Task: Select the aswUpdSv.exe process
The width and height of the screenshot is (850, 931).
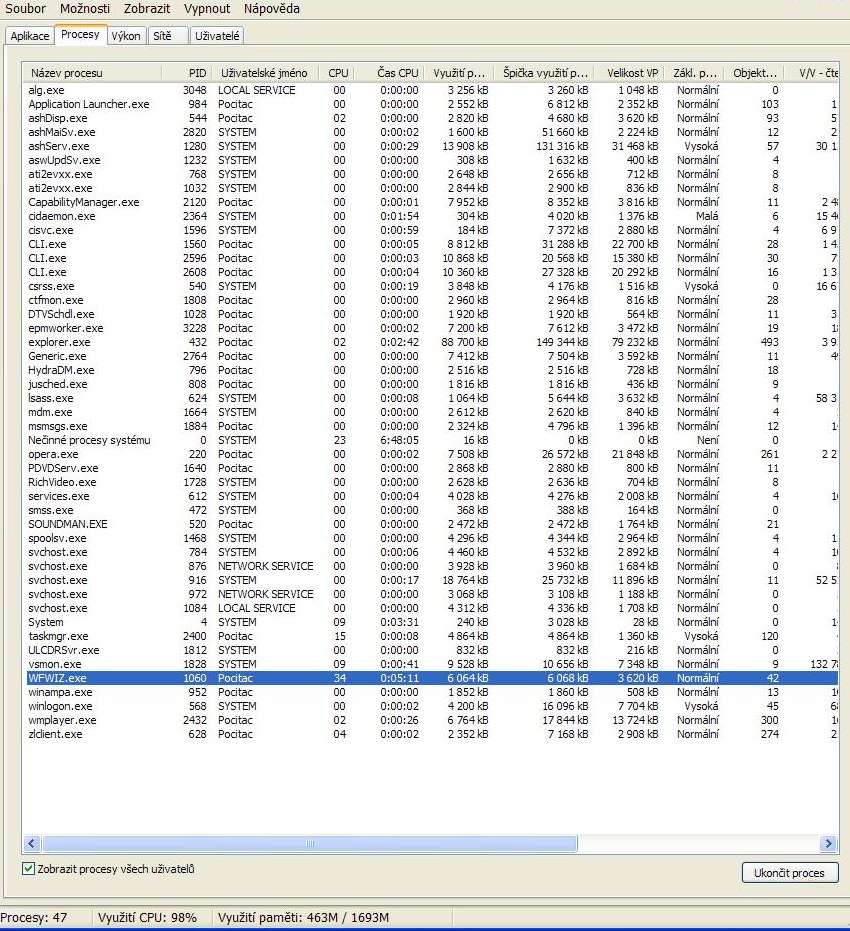Action: click(432, 160)
